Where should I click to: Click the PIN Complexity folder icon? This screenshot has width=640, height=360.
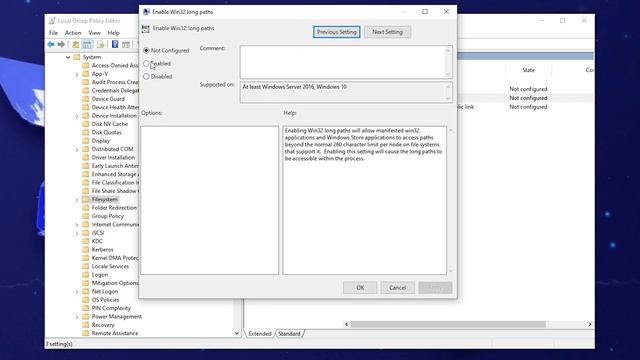coord(85,308)
